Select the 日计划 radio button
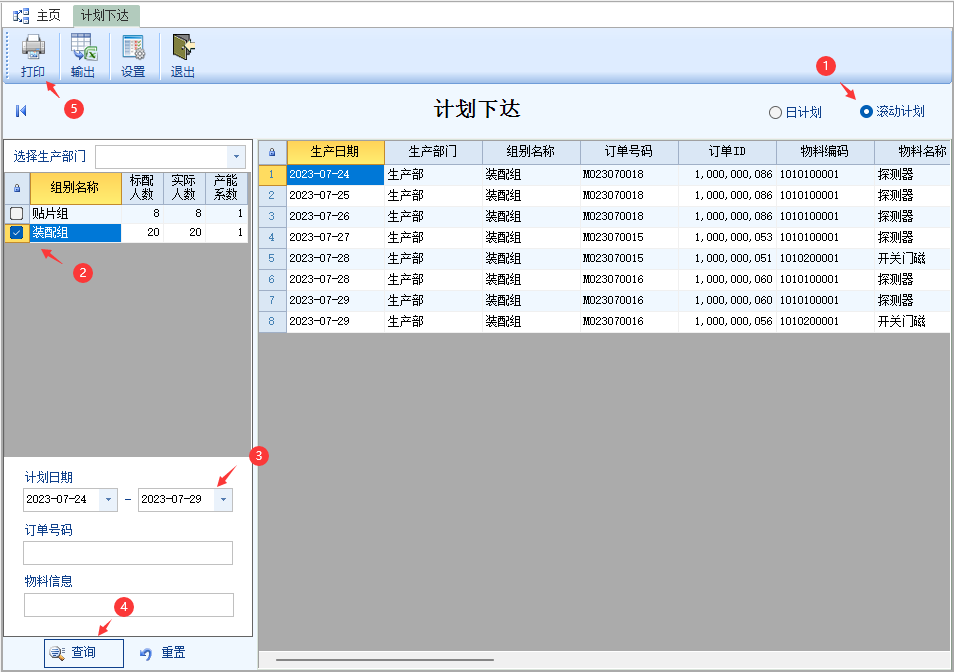Viewport: 954px width, 672px height. pos(775,113)
